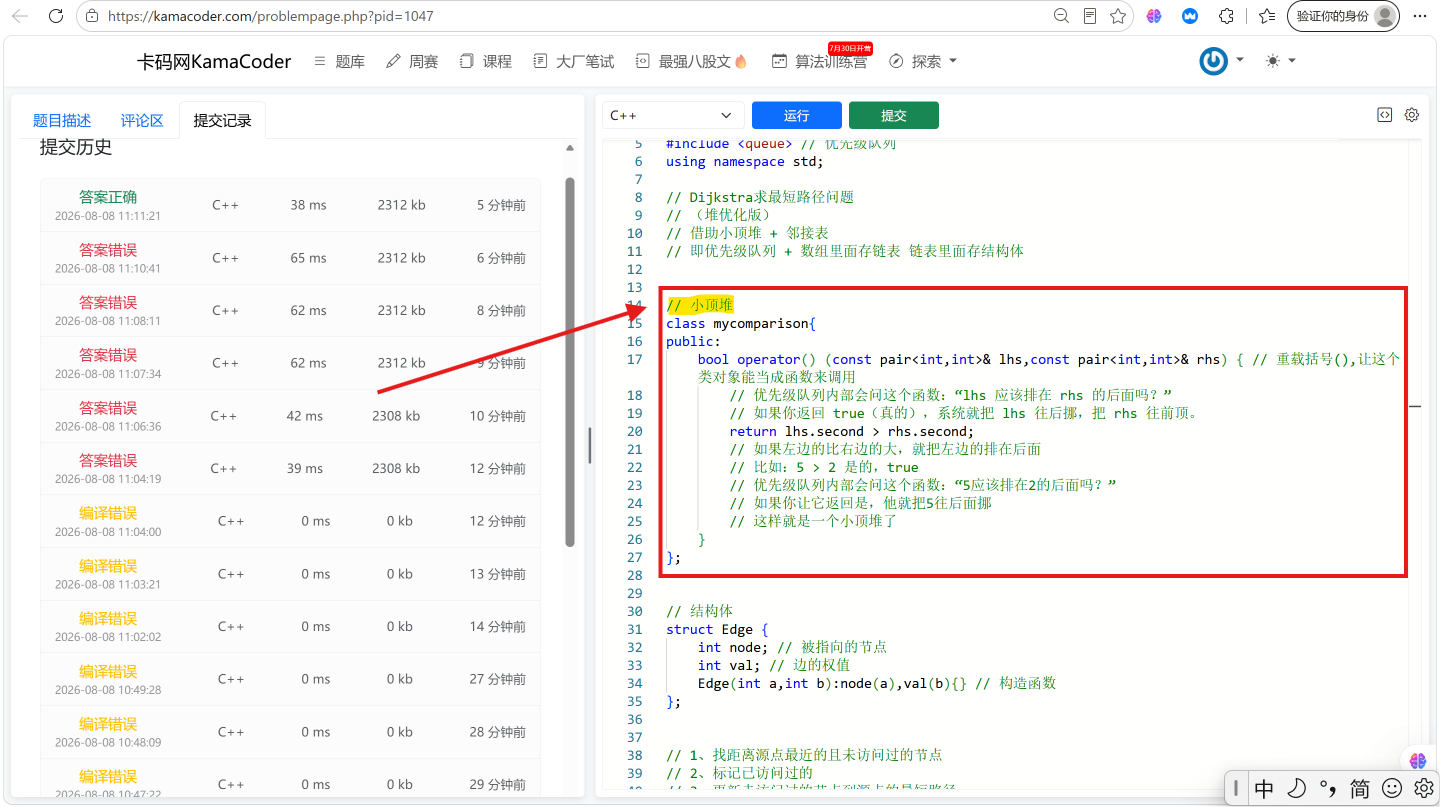Open the 答案错误 submission at 11:08:11
1440x807 pixels.
tap(290, 310)
